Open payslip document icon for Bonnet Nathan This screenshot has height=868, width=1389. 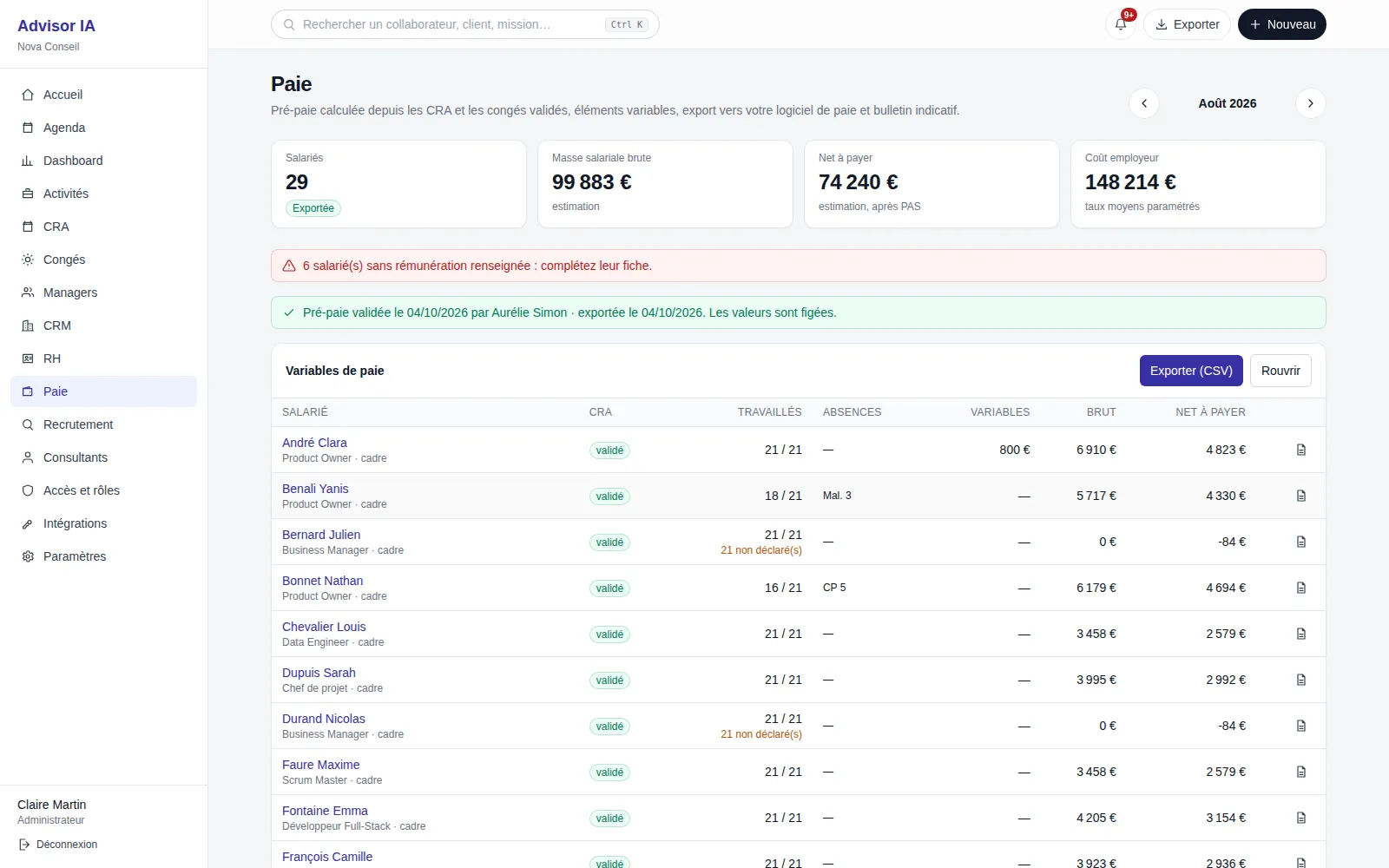coord(1301,588)
